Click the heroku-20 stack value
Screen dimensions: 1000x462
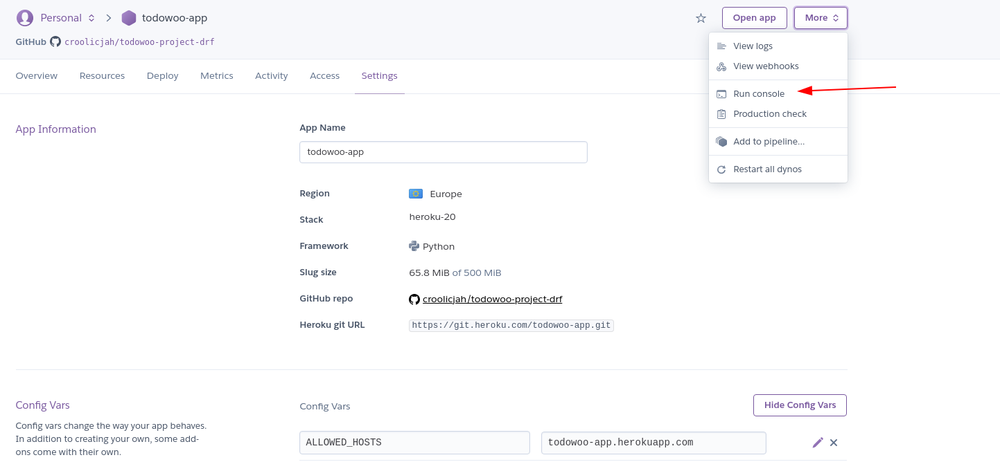432,217
